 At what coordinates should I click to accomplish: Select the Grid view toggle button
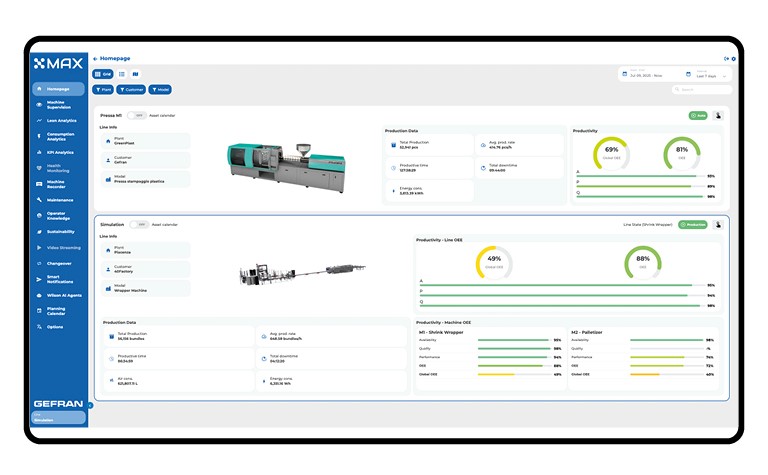[104, 74]
